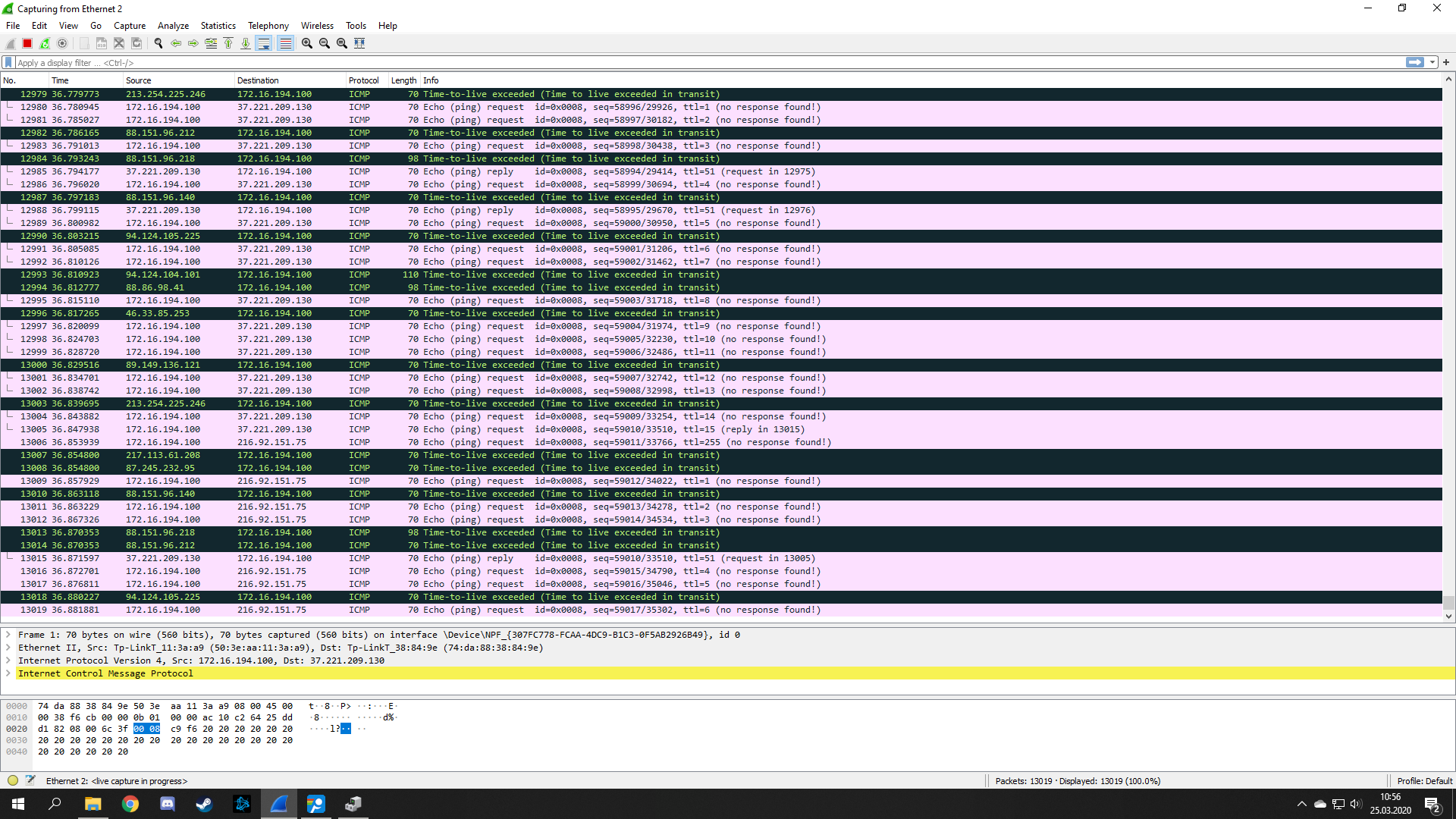Open display filter history dropdown arrow
Image resolution: width=1456 pixels, height=819 pixels.
point(1432,63)
